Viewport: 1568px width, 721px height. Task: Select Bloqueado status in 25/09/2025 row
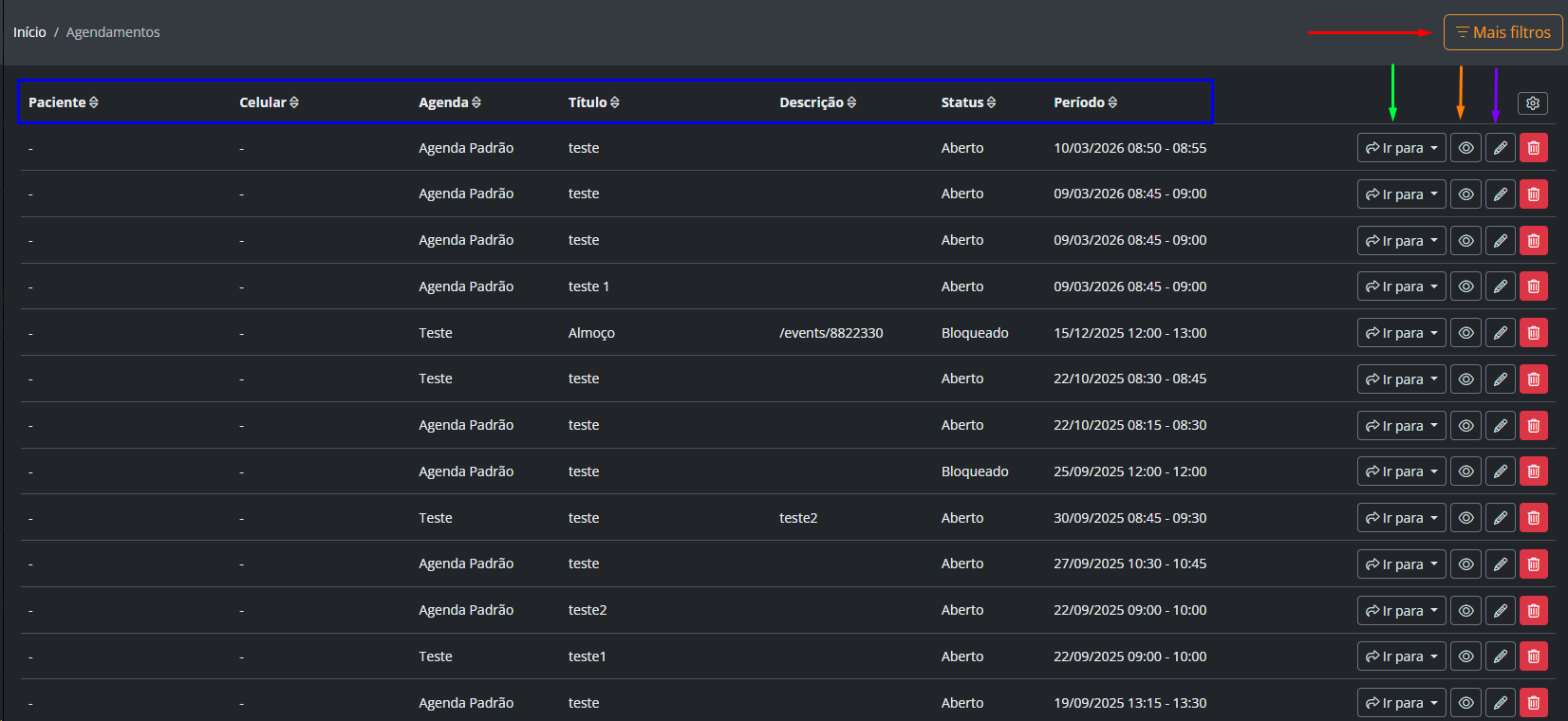(975, 471)
